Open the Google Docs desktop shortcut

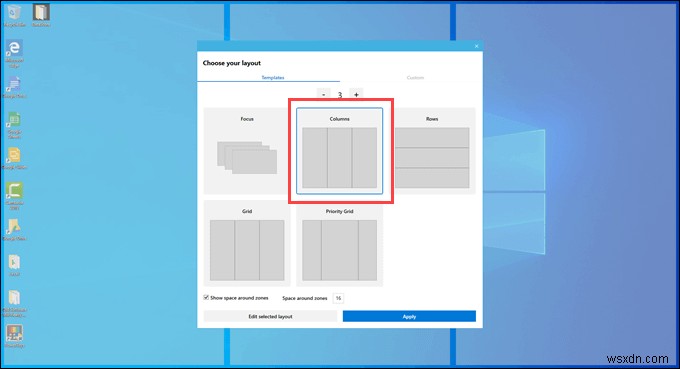(14, 88)
